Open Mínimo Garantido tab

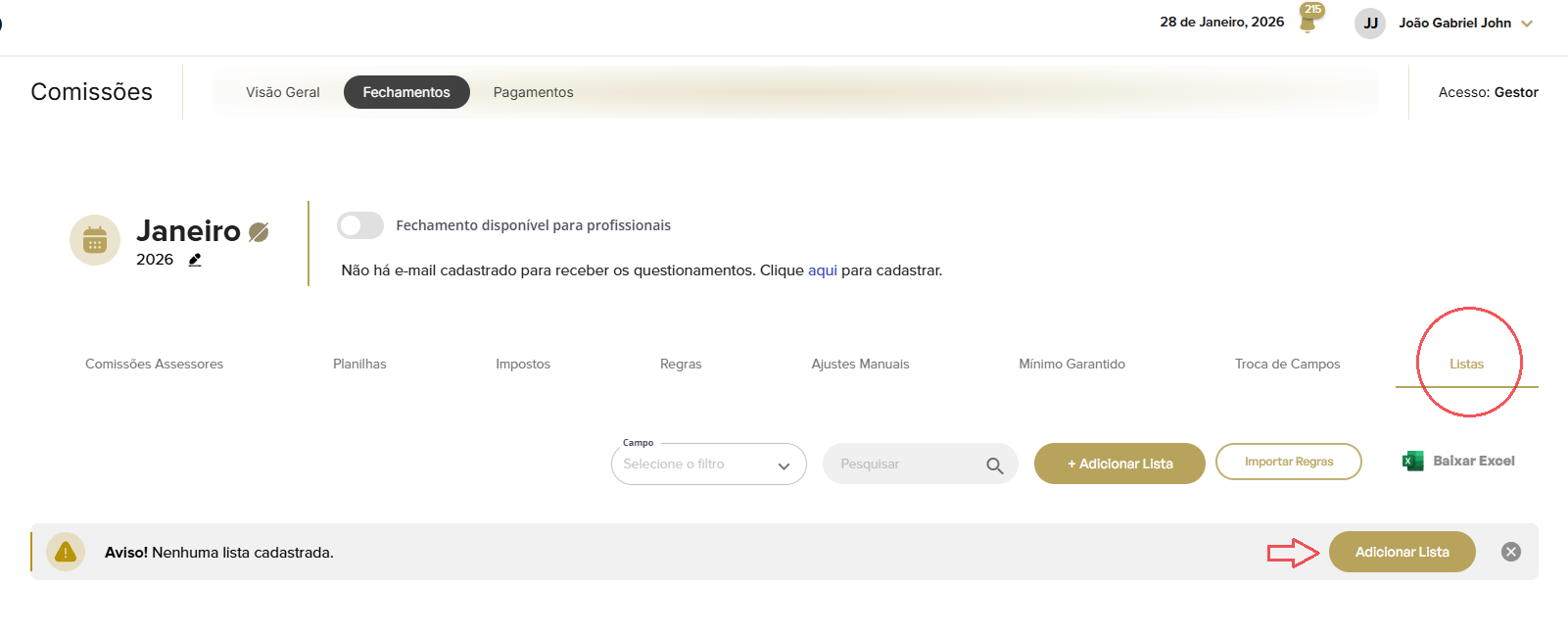[x=1071, y=364]
